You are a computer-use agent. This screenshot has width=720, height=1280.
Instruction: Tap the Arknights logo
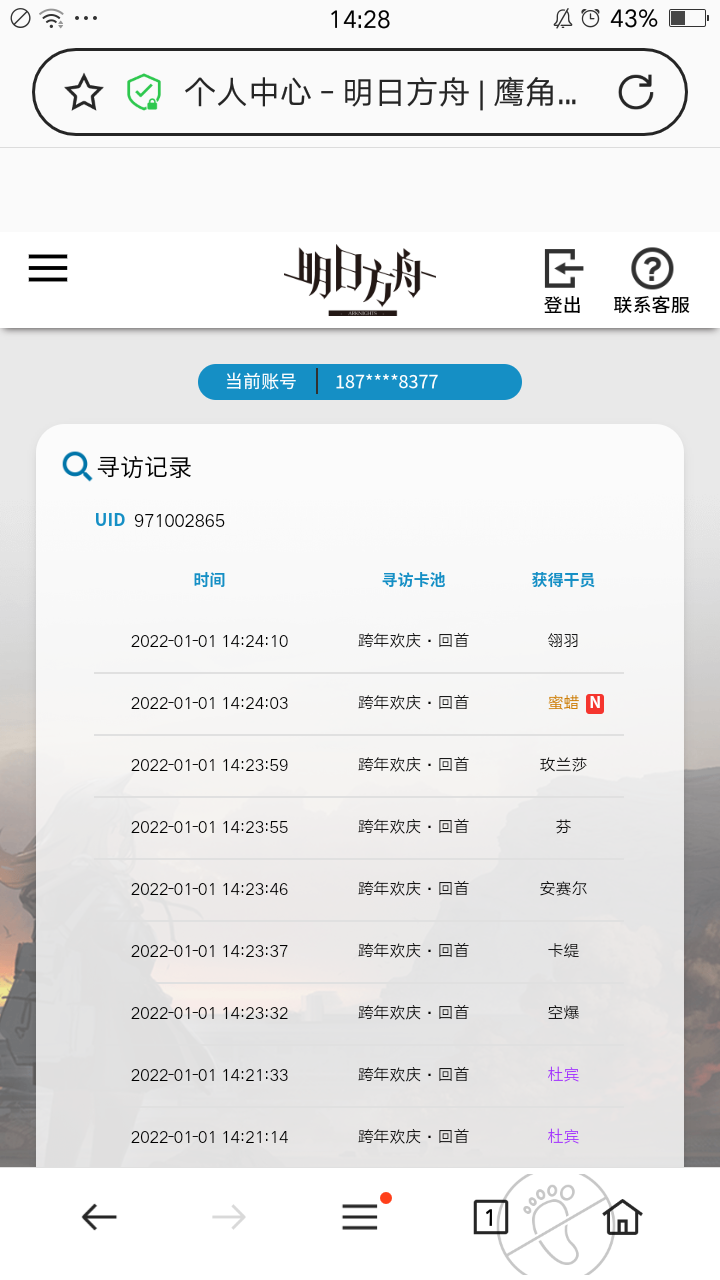click(x=360, y=280)
